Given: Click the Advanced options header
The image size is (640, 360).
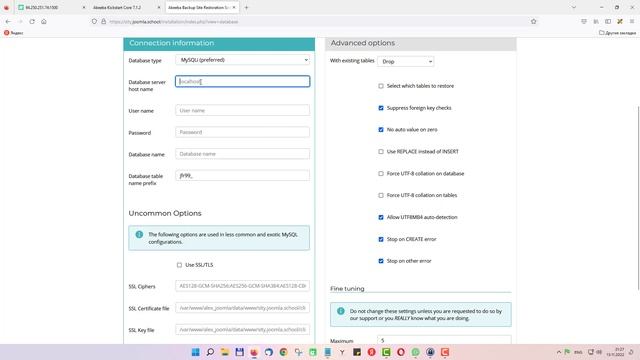Looking at the screenshot, I should coord(421,44).
